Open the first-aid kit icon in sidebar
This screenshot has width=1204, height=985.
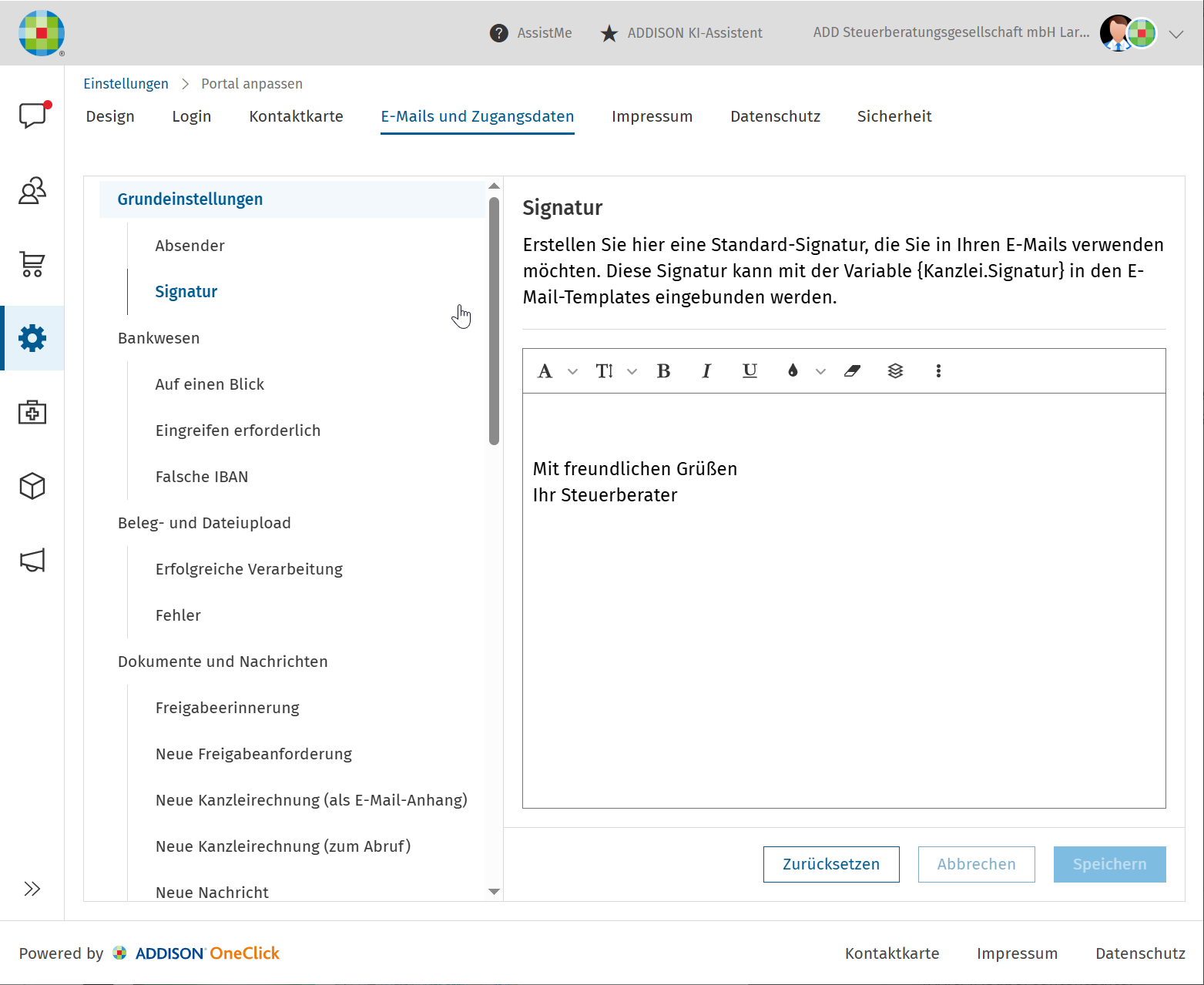click(x=32, y=412)
